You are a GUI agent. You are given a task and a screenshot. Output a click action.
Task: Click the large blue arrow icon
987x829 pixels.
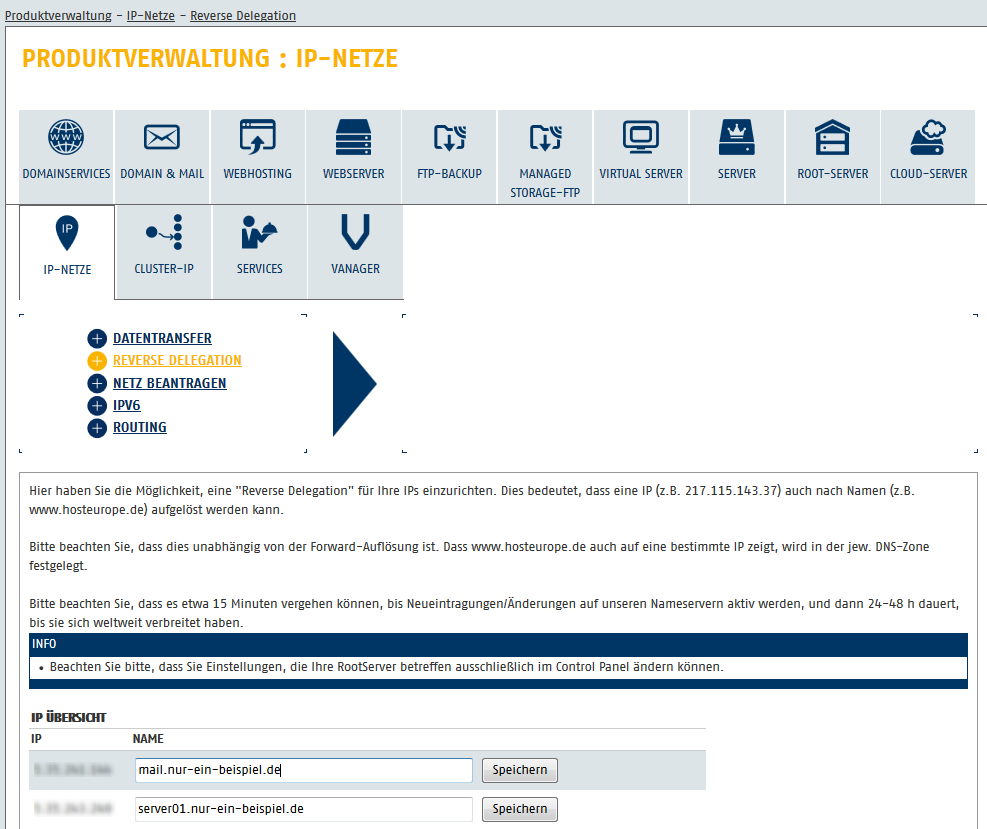(x=354, y=384)
